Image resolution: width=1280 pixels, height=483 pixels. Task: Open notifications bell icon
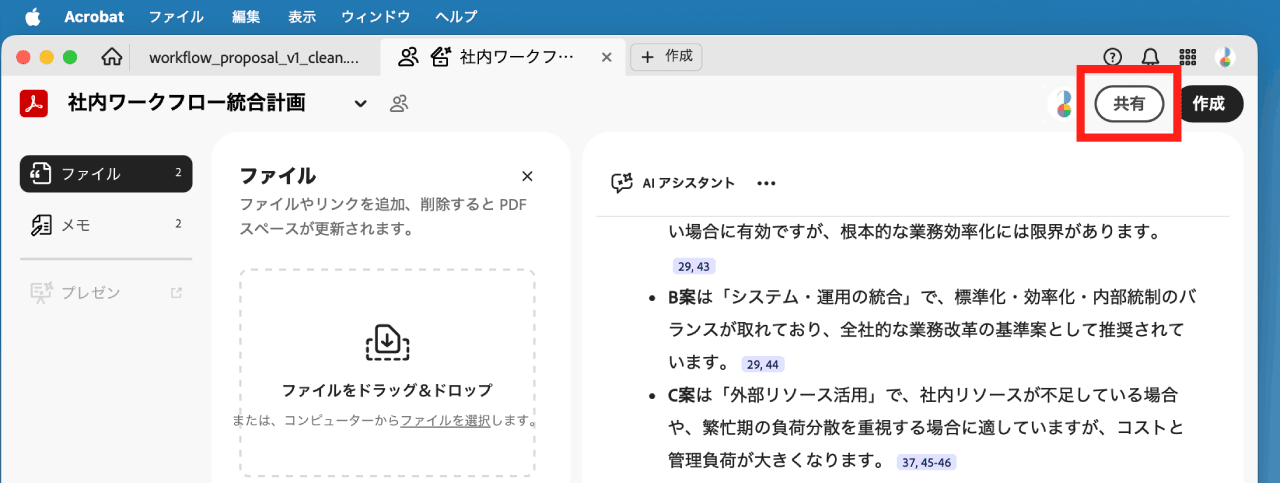[1151, 57]
